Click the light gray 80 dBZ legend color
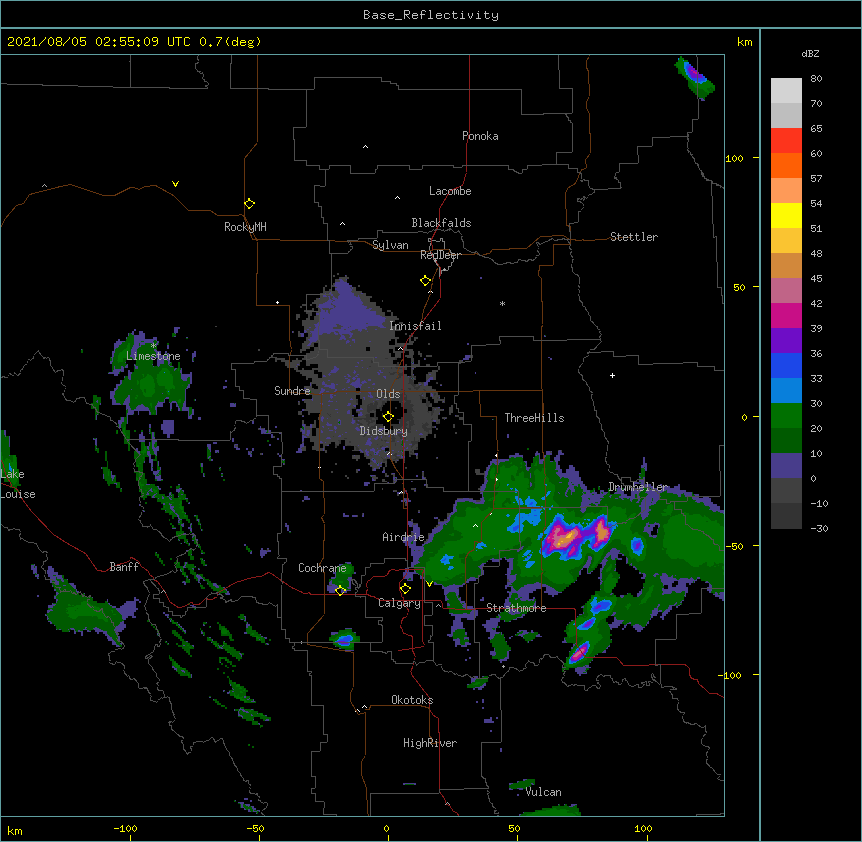 pos(786,91)
